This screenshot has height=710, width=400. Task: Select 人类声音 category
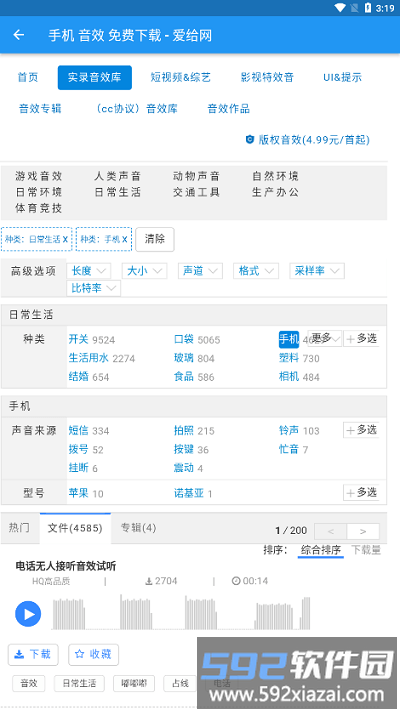[x=118, y=176]
